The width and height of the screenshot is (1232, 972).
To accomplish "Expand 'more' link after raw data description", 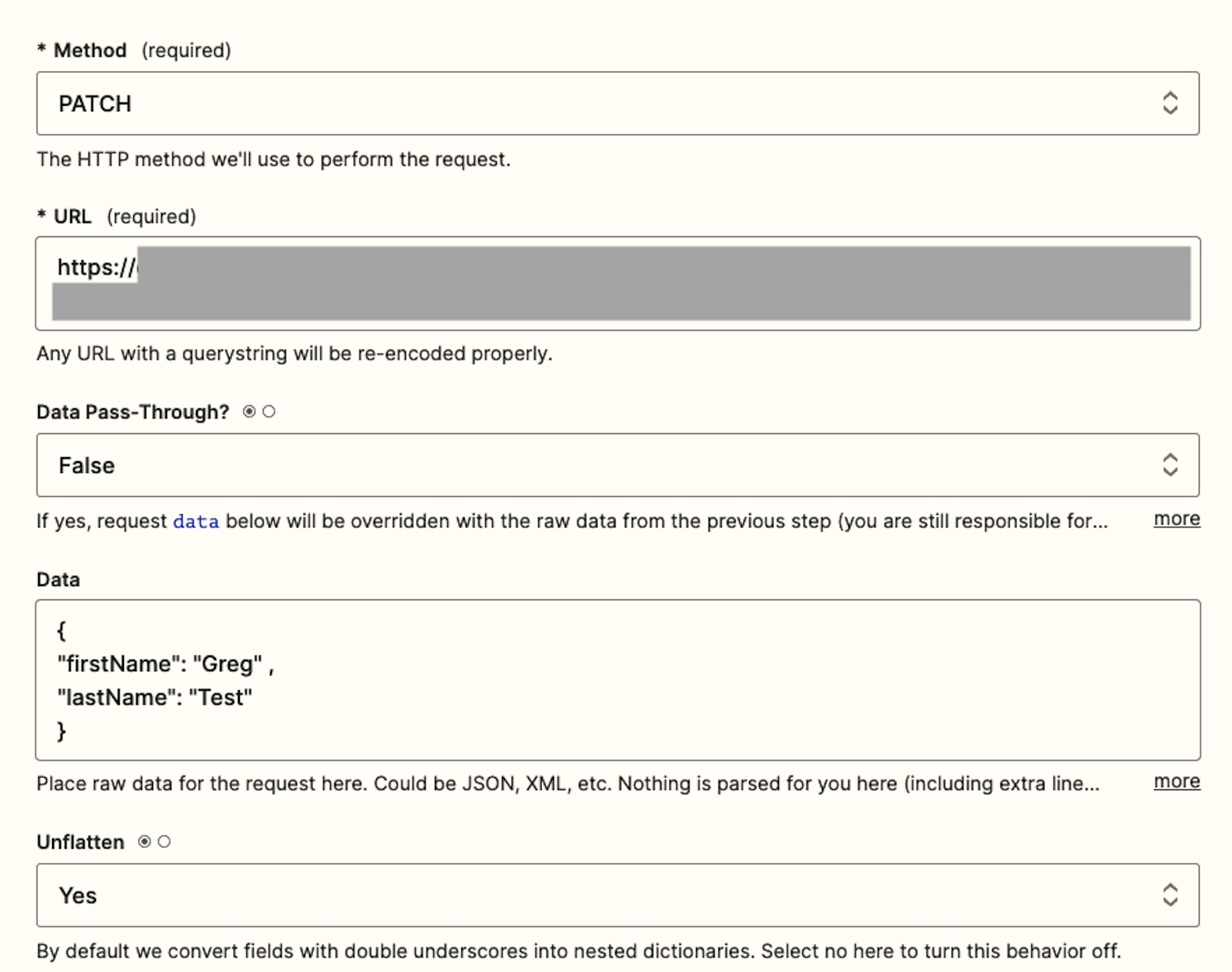I will point(1176,782).
